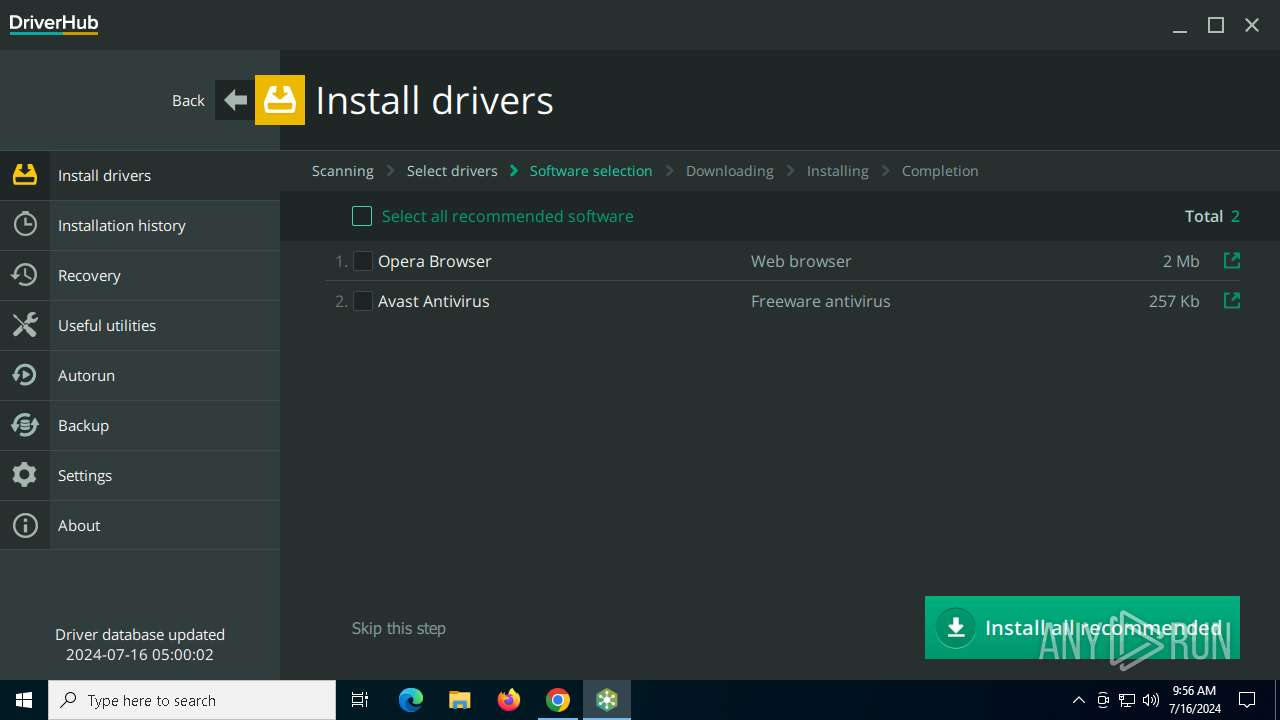The width and height of the screenshot is (1280, 720).
Task: Go to Scanning breadcrumb step
Action: point(343,171)
